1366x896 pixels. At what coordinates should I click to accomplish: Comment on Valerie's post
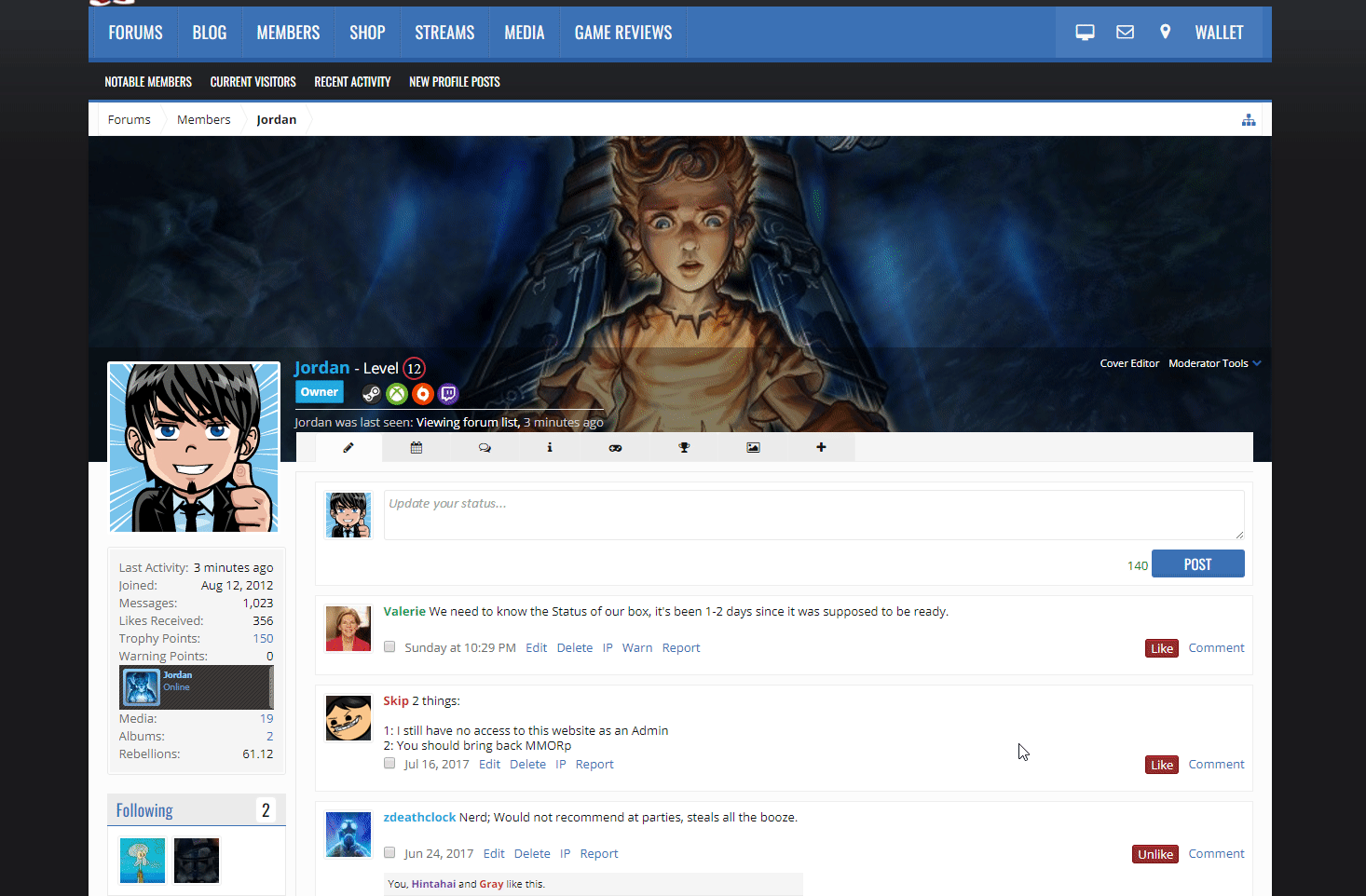point(1216,648)
